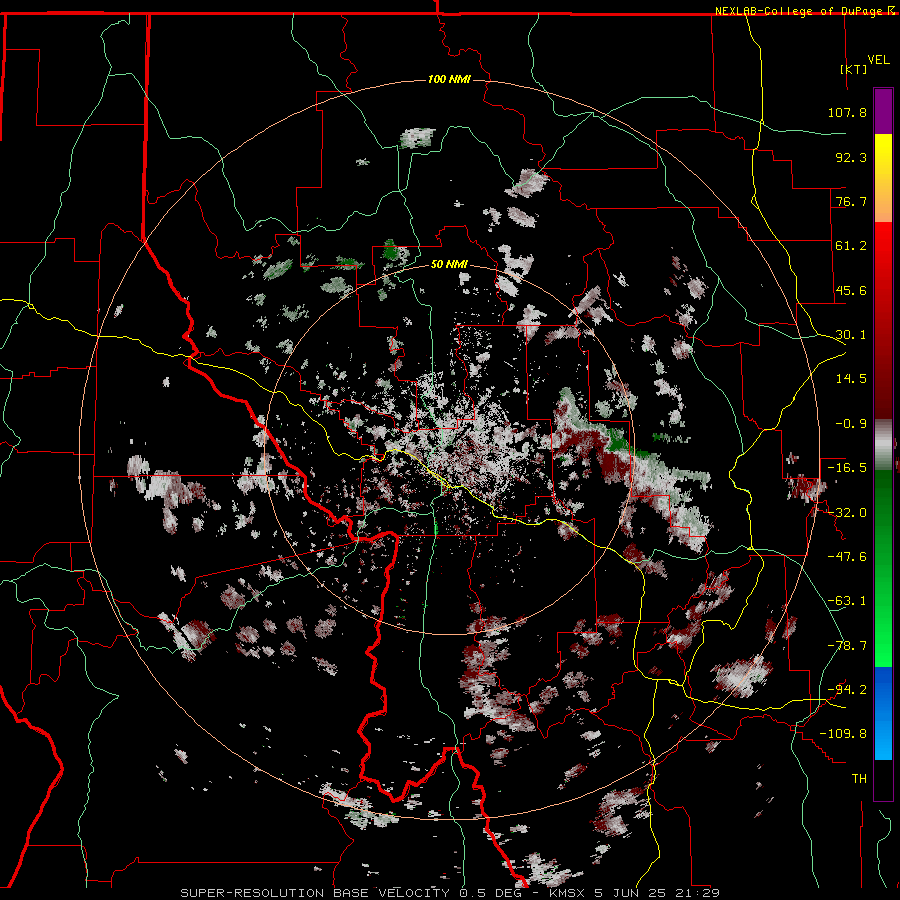Click the Super-Resolution Base Velocity caption
900x900 pixels.
tap(449, 893)
